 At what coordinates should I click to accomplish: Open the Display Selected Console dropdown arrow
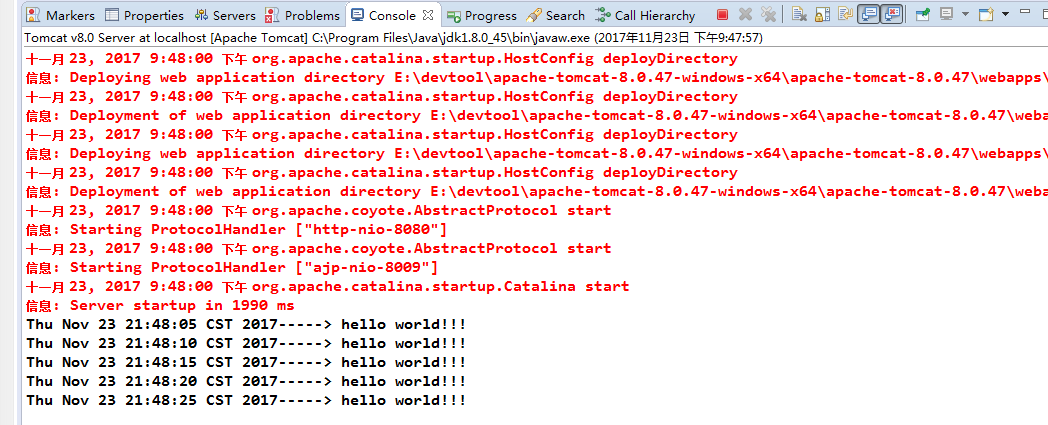point(965,14)
